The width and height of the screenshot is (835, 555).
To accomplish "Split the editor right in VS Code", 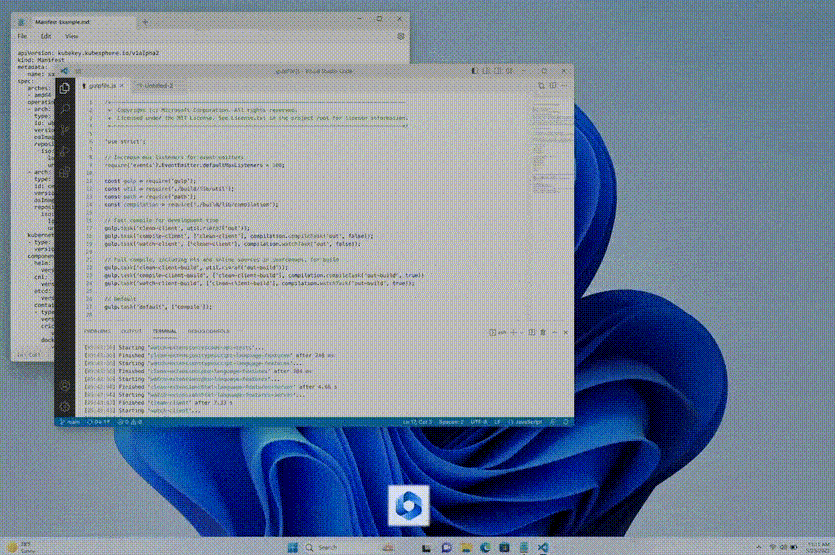I will pos(553,85).
